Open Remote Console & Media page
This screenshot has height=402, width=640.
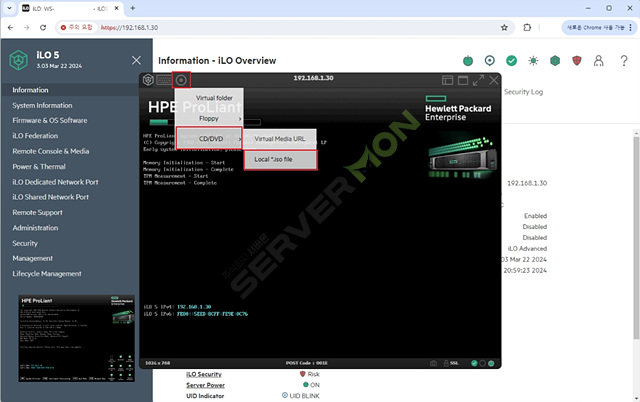click(51, 151)
